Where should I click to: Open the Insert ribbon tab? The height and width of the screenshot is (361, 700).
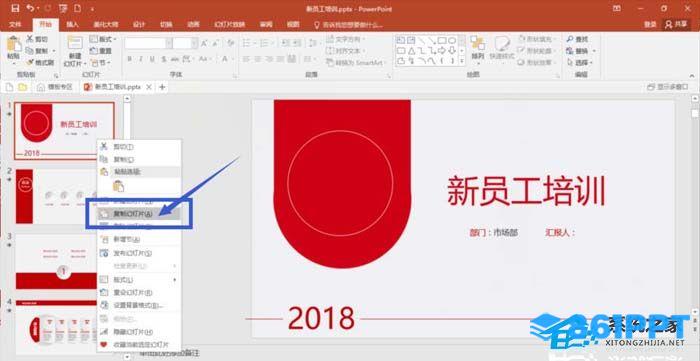coord(73,25)
